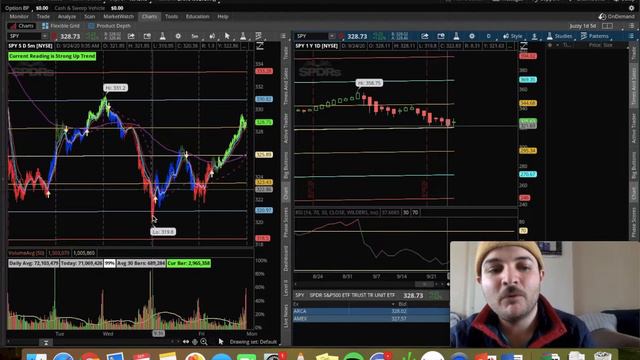
Task: Open the MarketWatch tab
Action: click(x=118, y=17)
